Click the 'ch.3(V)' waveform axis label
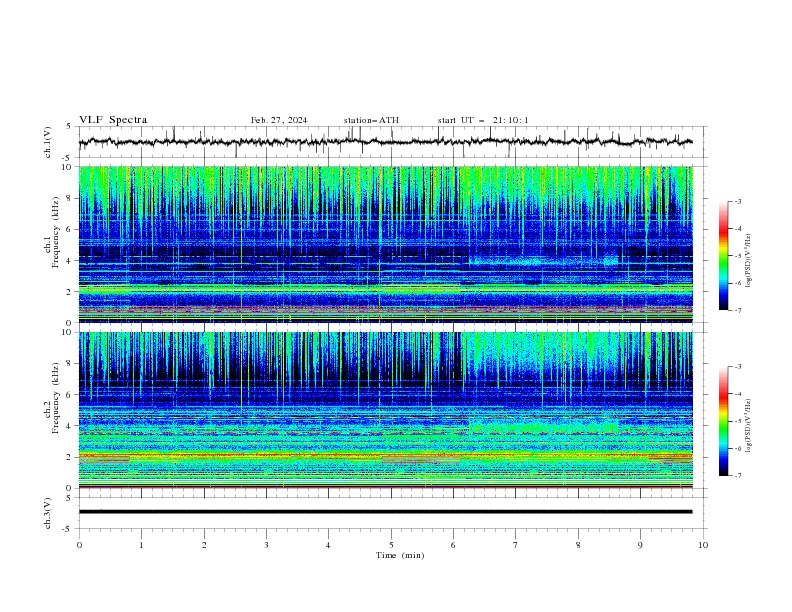Image resolution: width=792 pixels, height=612 pixels. 48,514
